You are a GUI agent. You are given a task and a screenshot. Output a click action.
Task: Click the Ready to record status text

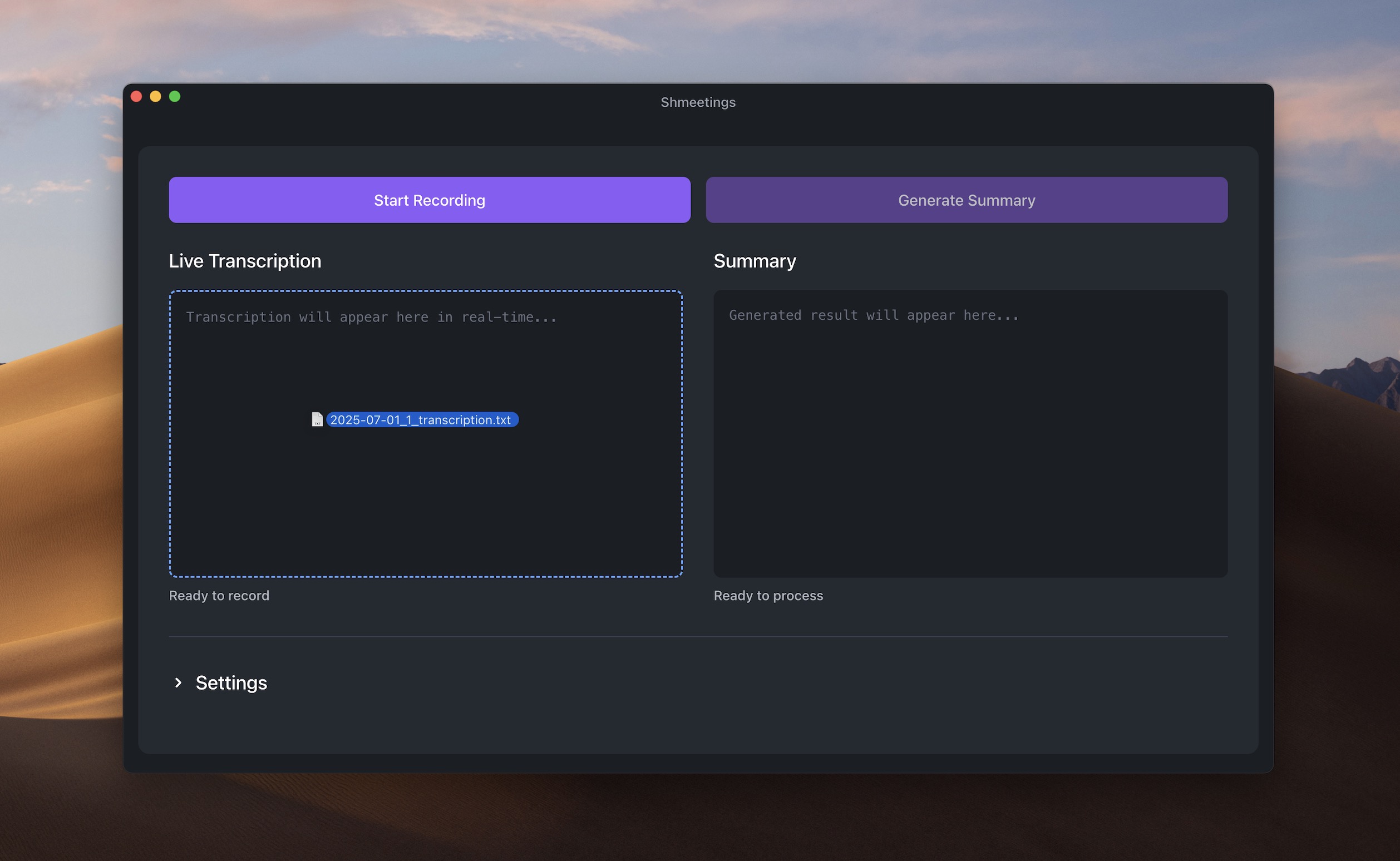pyautogui.click(x=219, y=596)
